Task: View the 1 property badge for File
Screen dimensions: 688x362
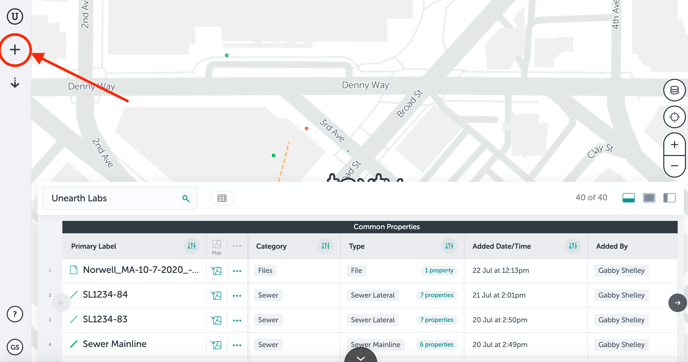Action: [x=439, y=270]
